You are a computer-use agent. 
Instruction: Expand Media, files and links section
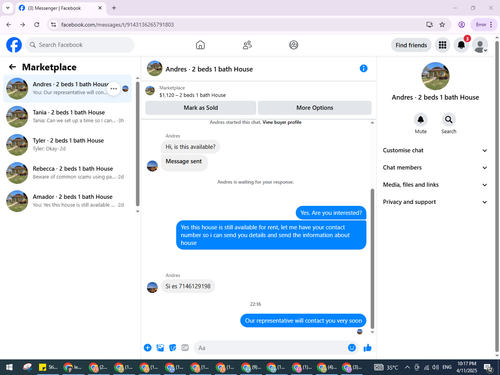click(x=435, y=185)
